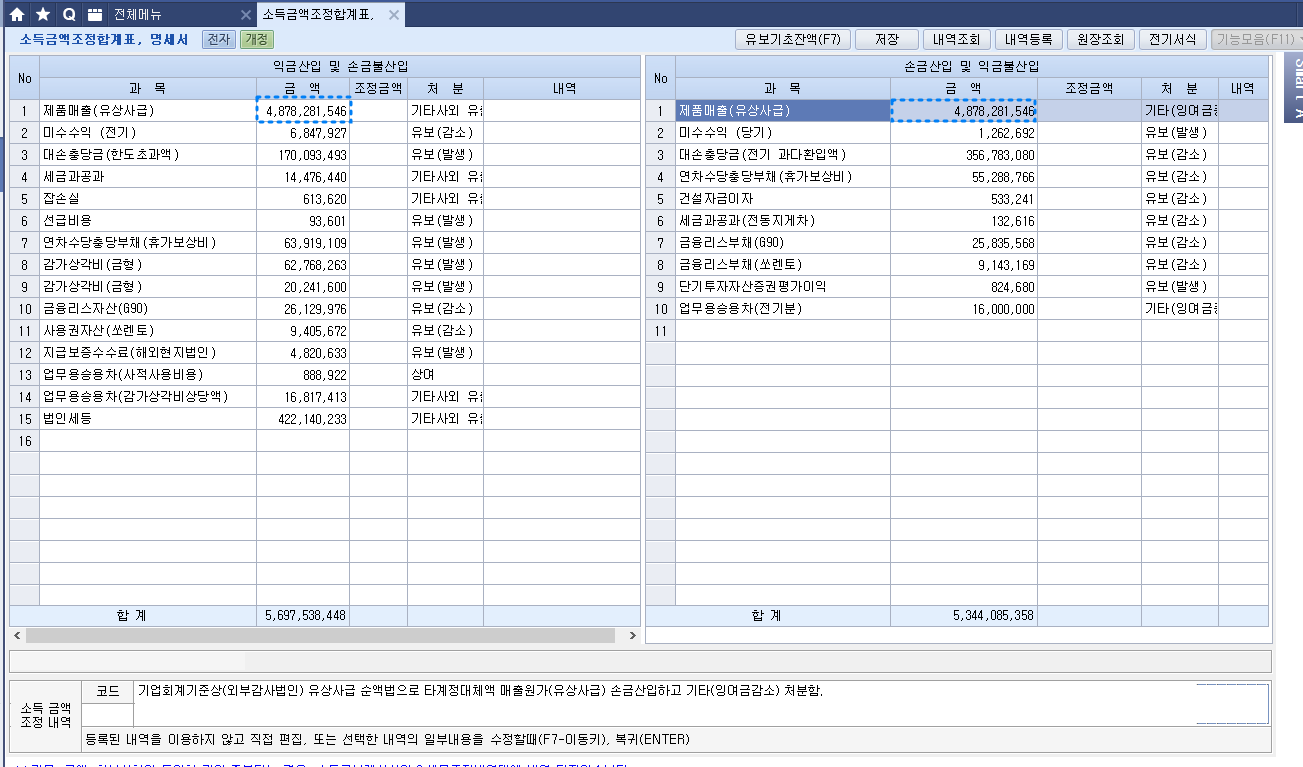This screenshot has width=1303, height=767.
Task: Select the 대손충당금(전기 과다환입액) row
Action: click(957, 155)
